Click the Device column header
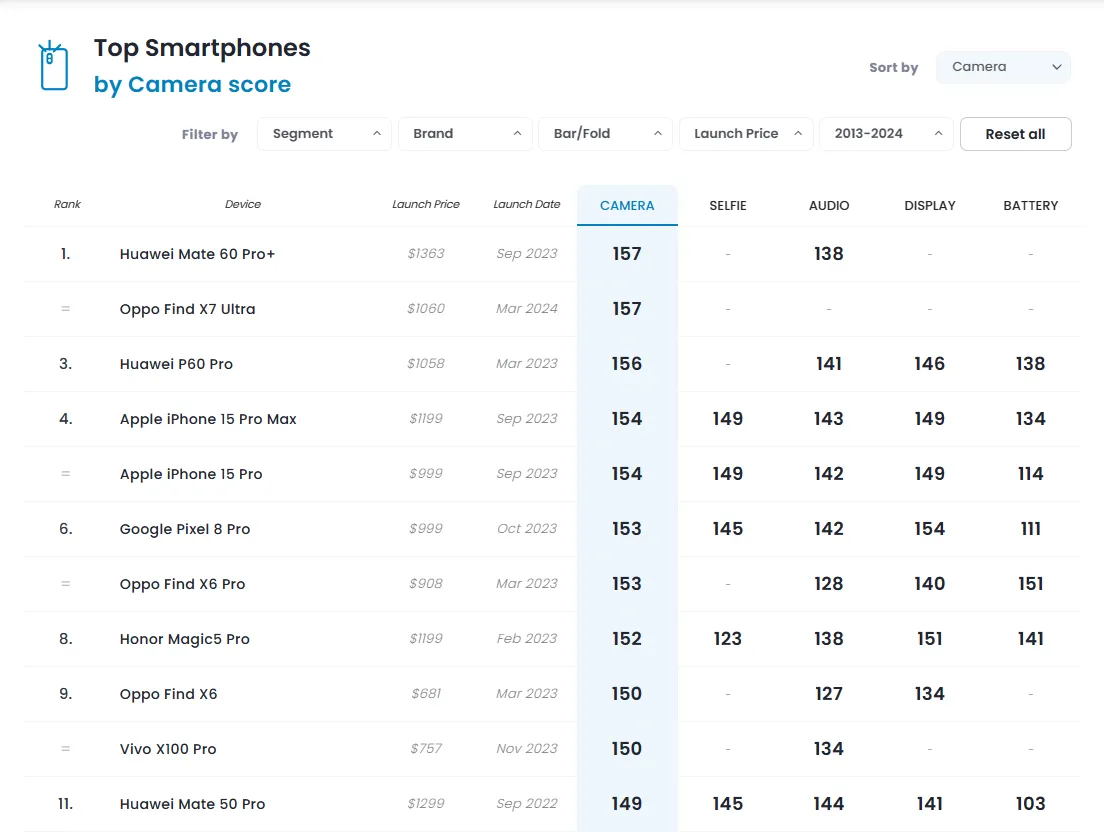The image size is (1104, 832). coord(243,204)
